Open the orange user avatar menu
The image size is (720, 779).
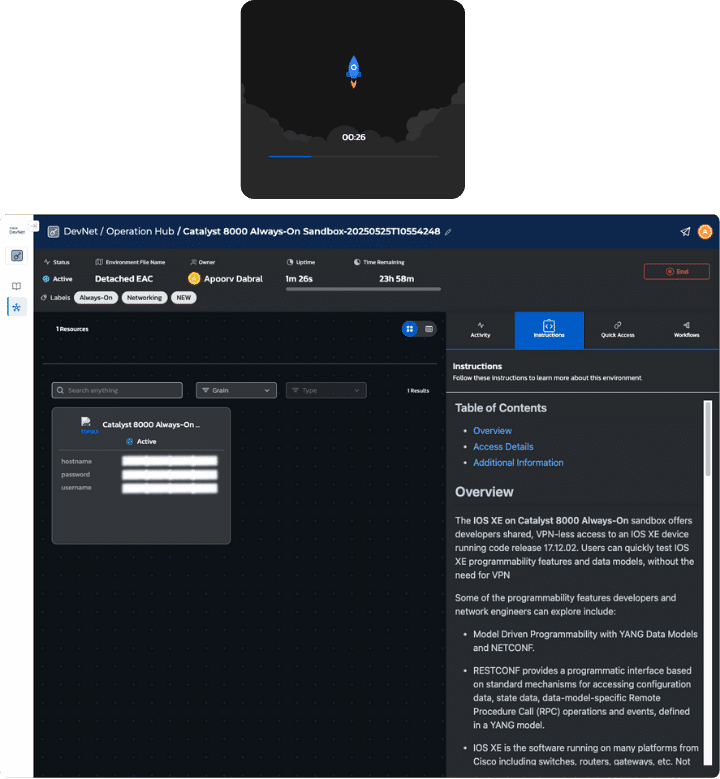pyautogui.click(x=705, y=232)
